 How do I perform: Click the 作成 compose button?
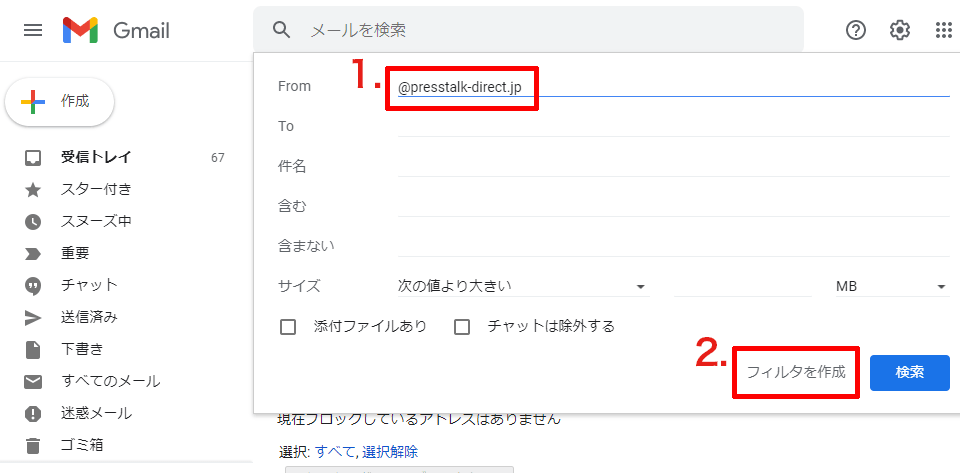click(59, 102)
